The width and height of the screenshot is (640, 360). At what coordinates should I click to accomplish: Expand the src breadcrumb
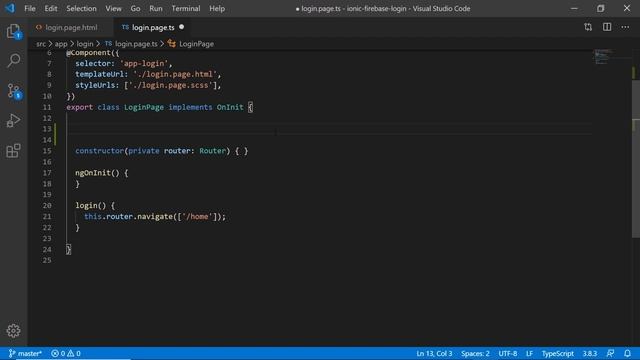[x=41, y=44]
